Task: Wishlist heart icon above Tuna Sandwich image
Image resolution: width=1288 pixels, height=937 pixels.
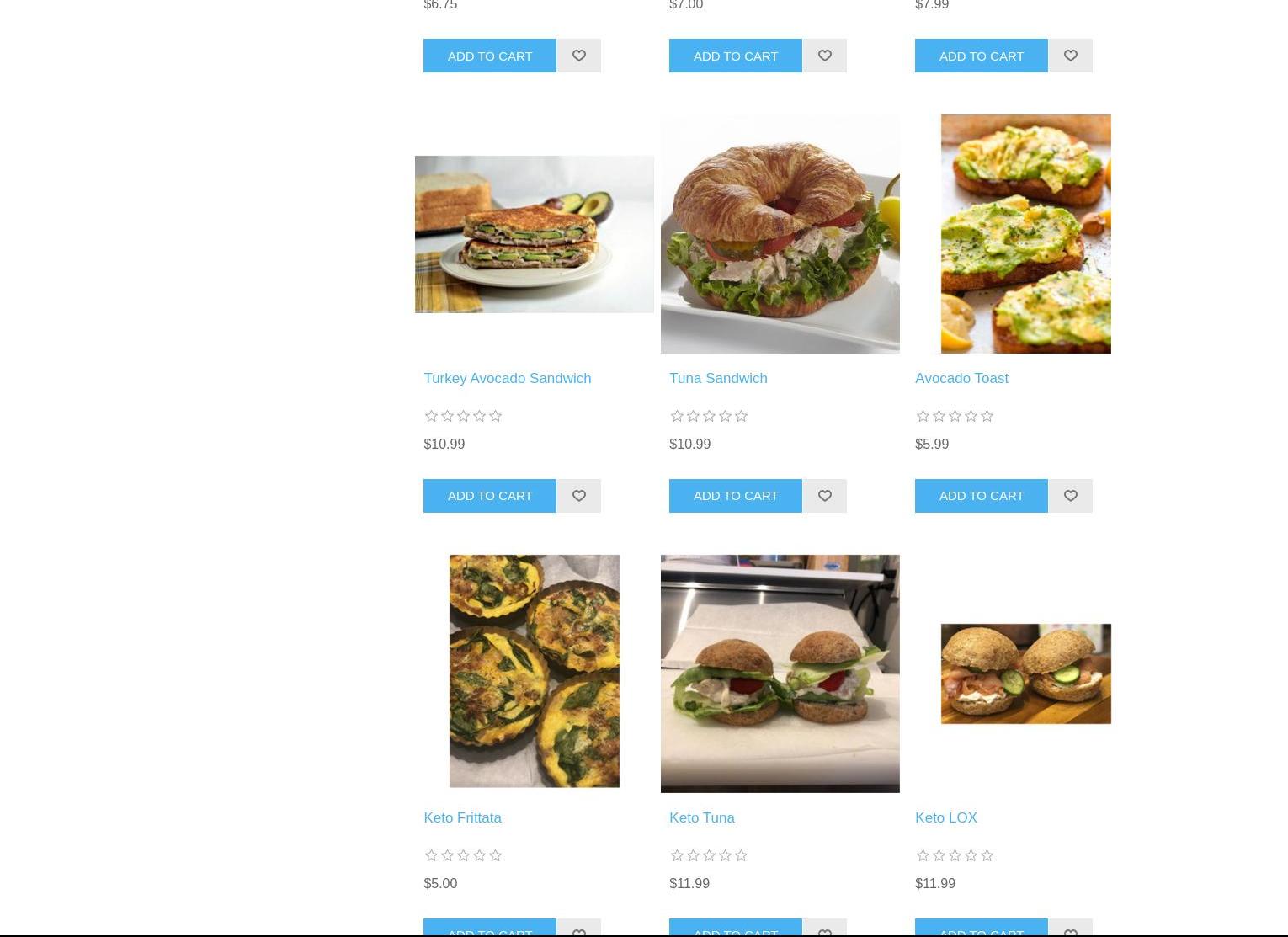Action: click(824, 56)
